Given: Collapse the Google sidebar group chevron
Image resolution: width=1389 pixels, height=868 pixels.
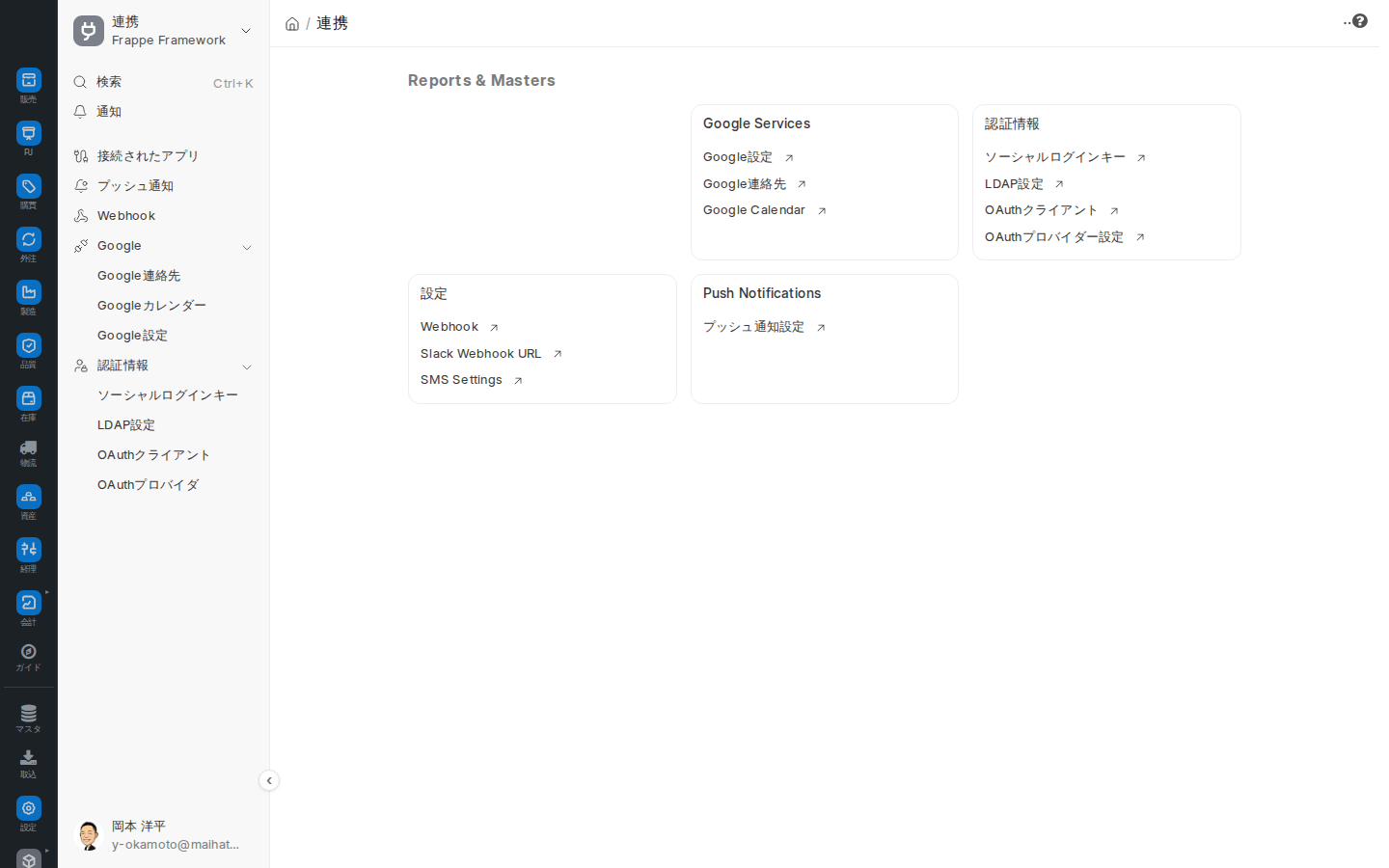Looking at the screenshot, I should [247, 247].
